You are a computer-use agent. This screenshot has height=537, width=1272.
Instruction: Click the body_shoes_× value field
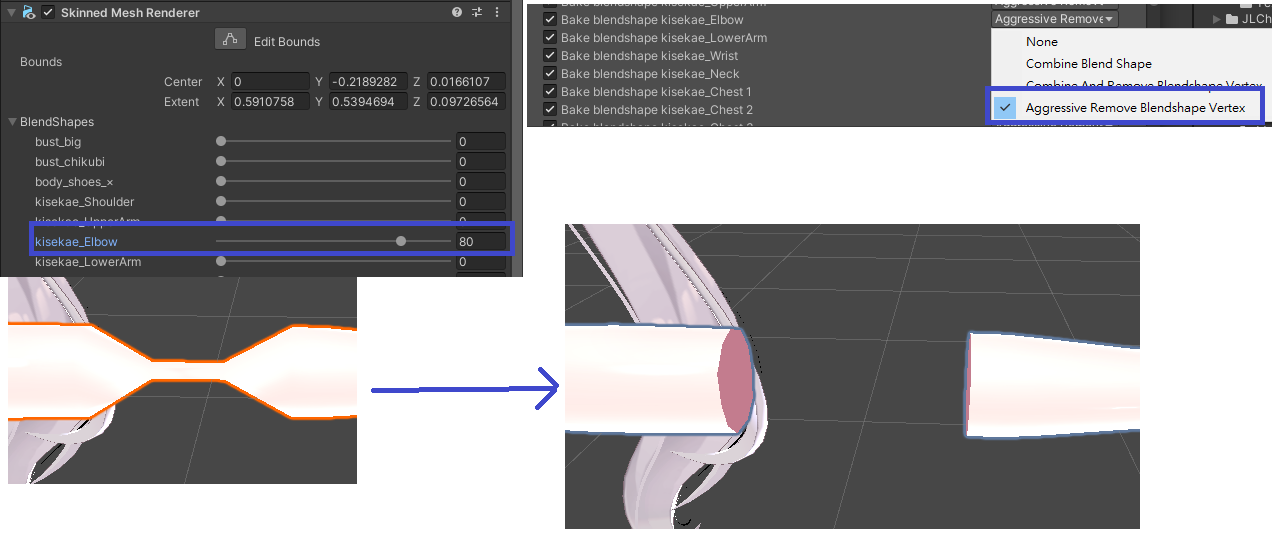click(x=481, y=182)
